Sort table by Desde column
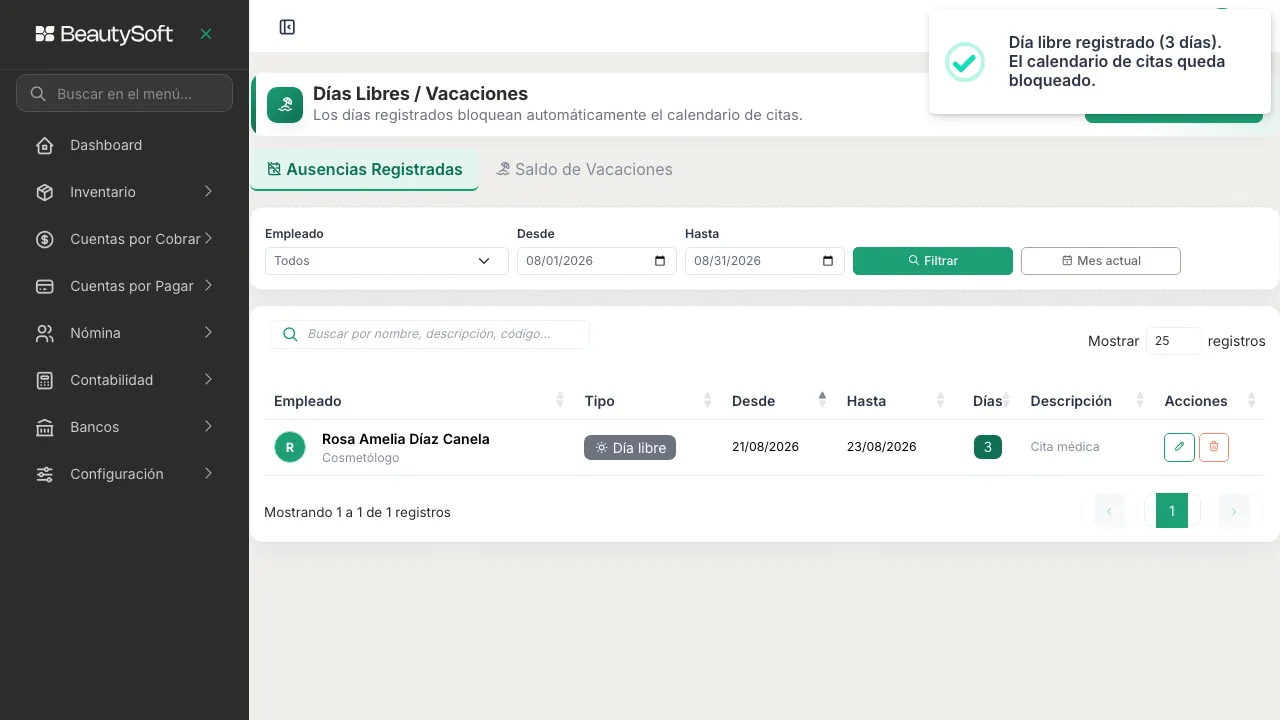The image size is (1280, 720). pos(779,401)
